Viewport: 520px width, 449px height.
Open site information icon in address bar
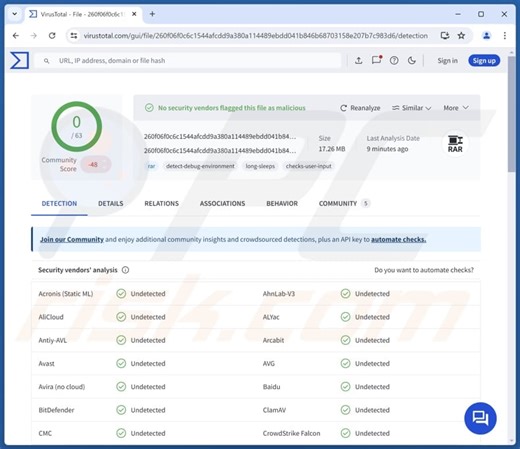[74, 36]
